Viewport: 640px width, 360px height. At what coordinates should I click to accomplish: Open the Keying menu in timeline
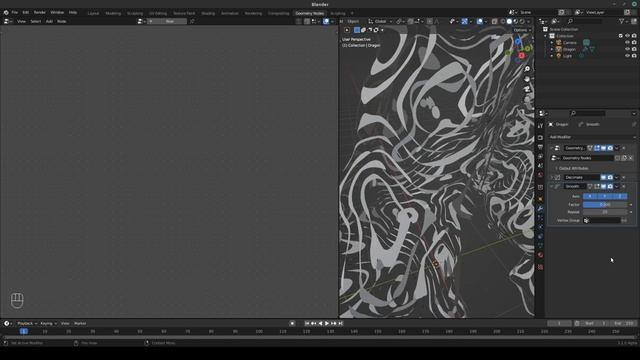coord(48,323)
